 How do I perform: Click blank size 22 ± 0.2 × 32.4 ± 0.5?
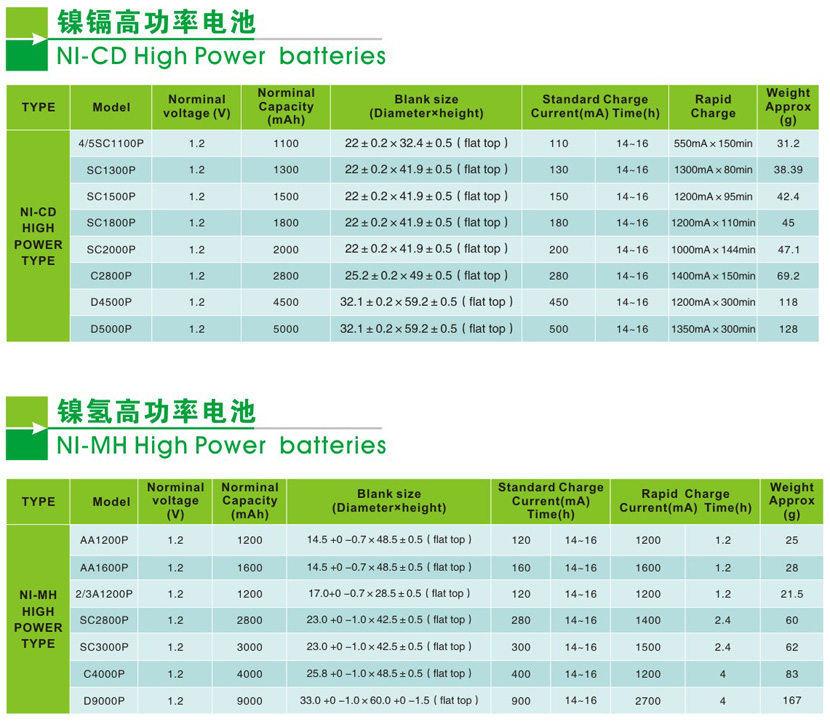click(426, 143)
